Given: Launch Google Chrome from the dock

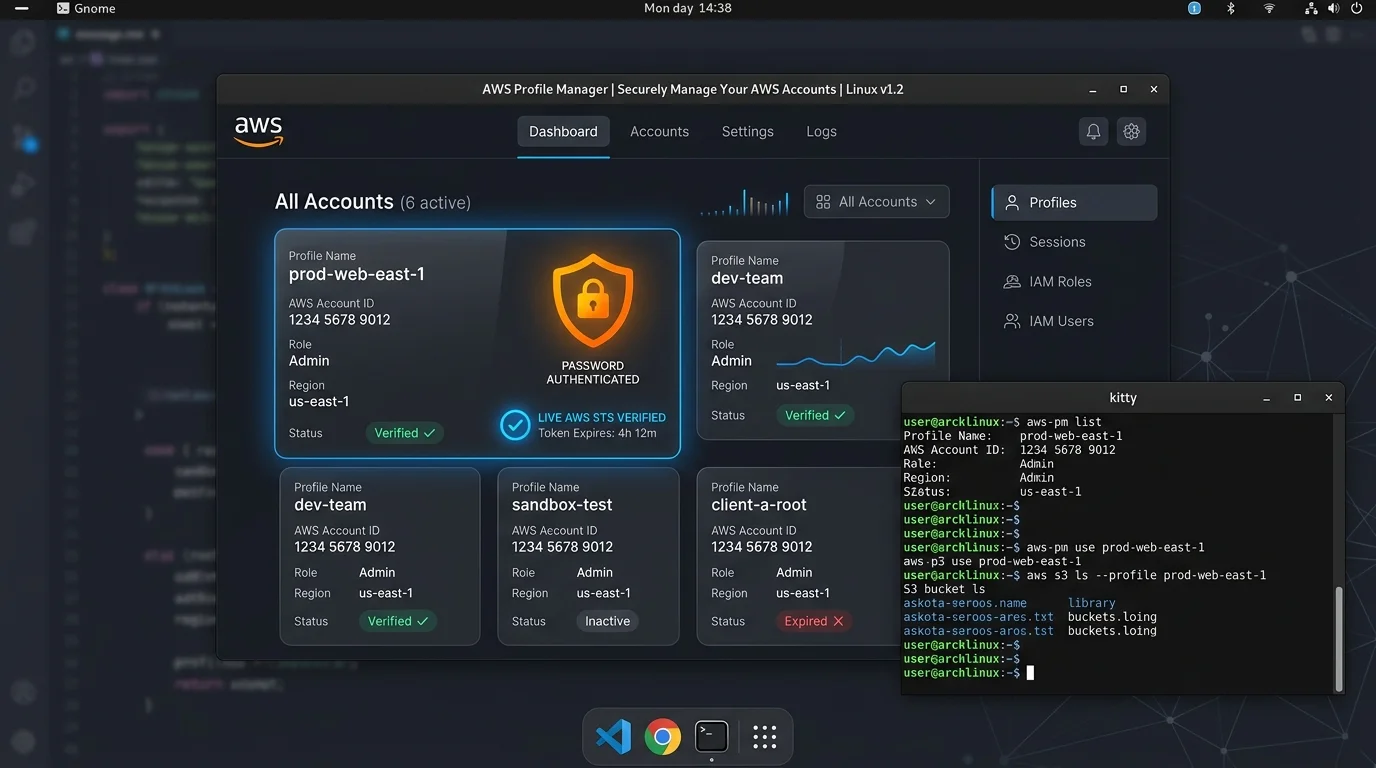Looking at the screenshot, I should (x=662, y=737).
